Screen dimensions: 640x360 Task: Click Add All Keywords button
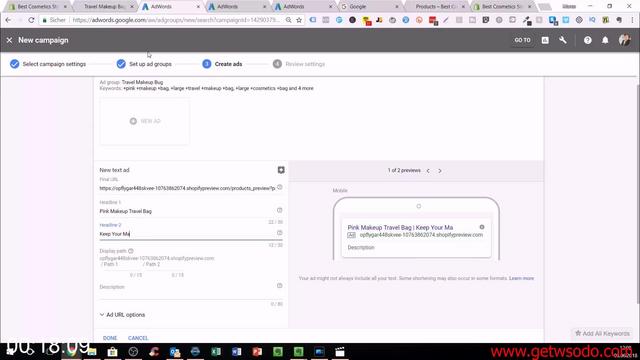(602, 333)
